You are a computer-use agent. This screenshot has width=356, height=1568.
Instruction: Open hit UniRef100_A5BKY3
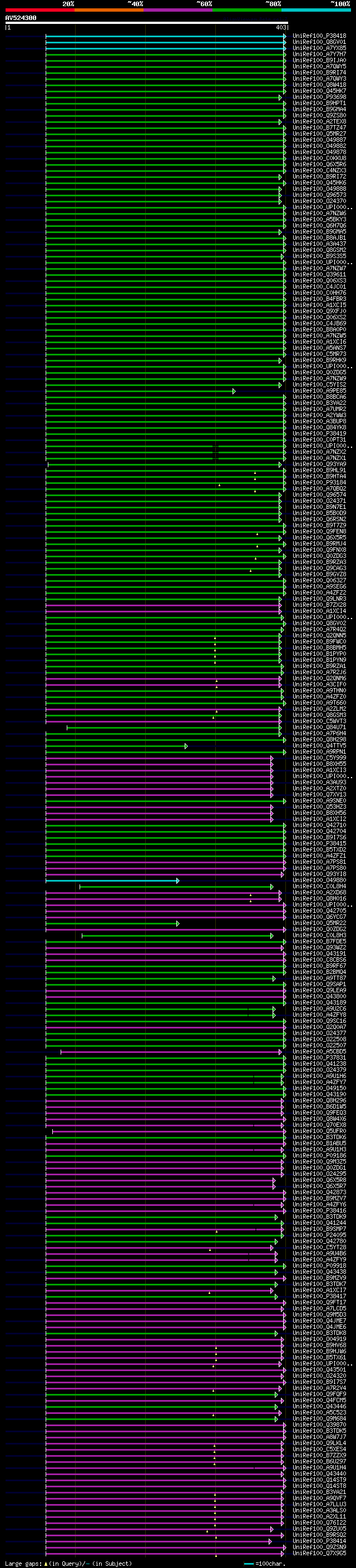(319, 220)
